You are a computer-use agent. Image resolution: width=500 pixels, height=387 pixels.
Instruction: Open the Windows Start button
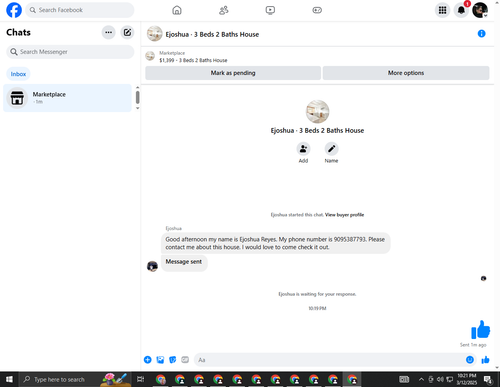coord(9,379)
